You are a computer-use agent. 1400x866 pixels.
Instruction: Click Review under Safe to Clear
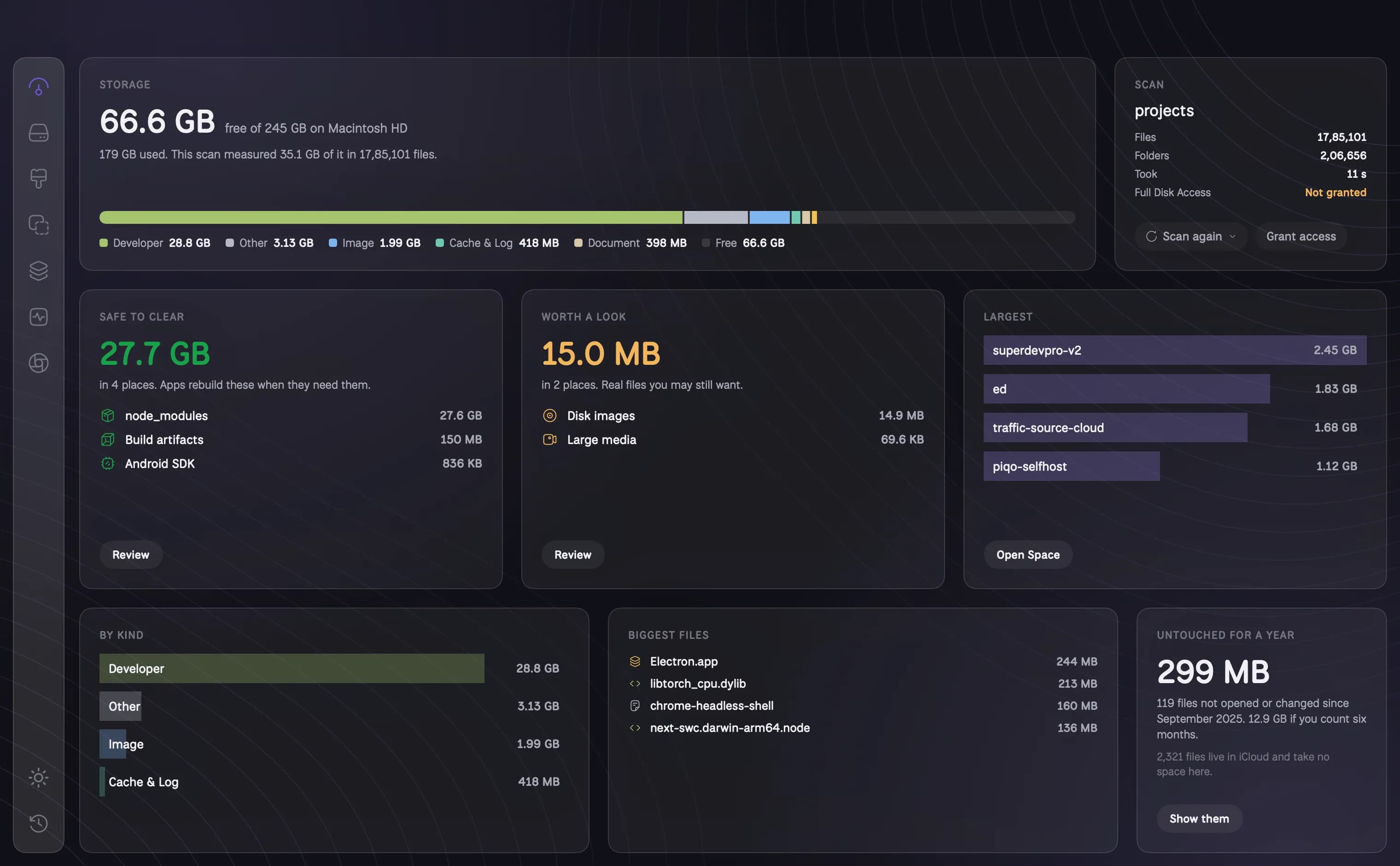point(130,555)
